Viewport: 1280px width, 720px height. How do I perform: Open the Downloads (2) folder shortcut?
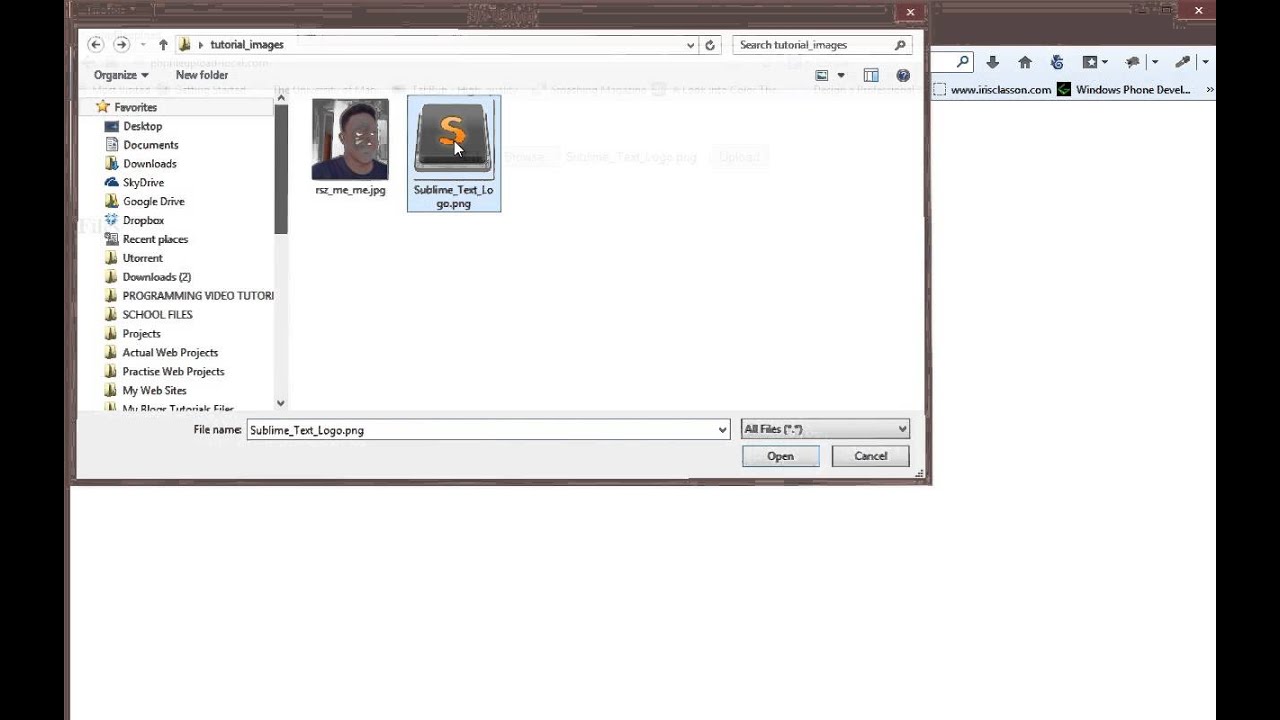click(156, 277)
